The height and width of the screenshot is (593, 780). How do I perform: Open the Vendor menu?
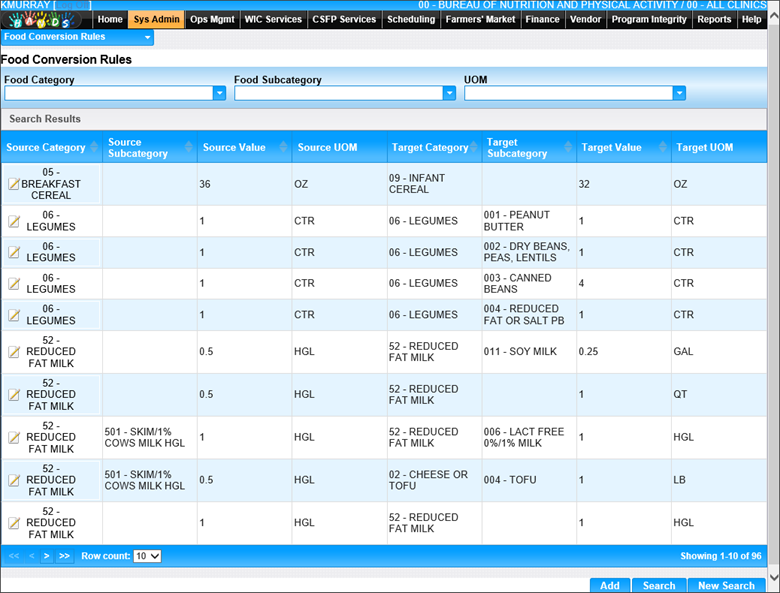[x=585, y=19]
